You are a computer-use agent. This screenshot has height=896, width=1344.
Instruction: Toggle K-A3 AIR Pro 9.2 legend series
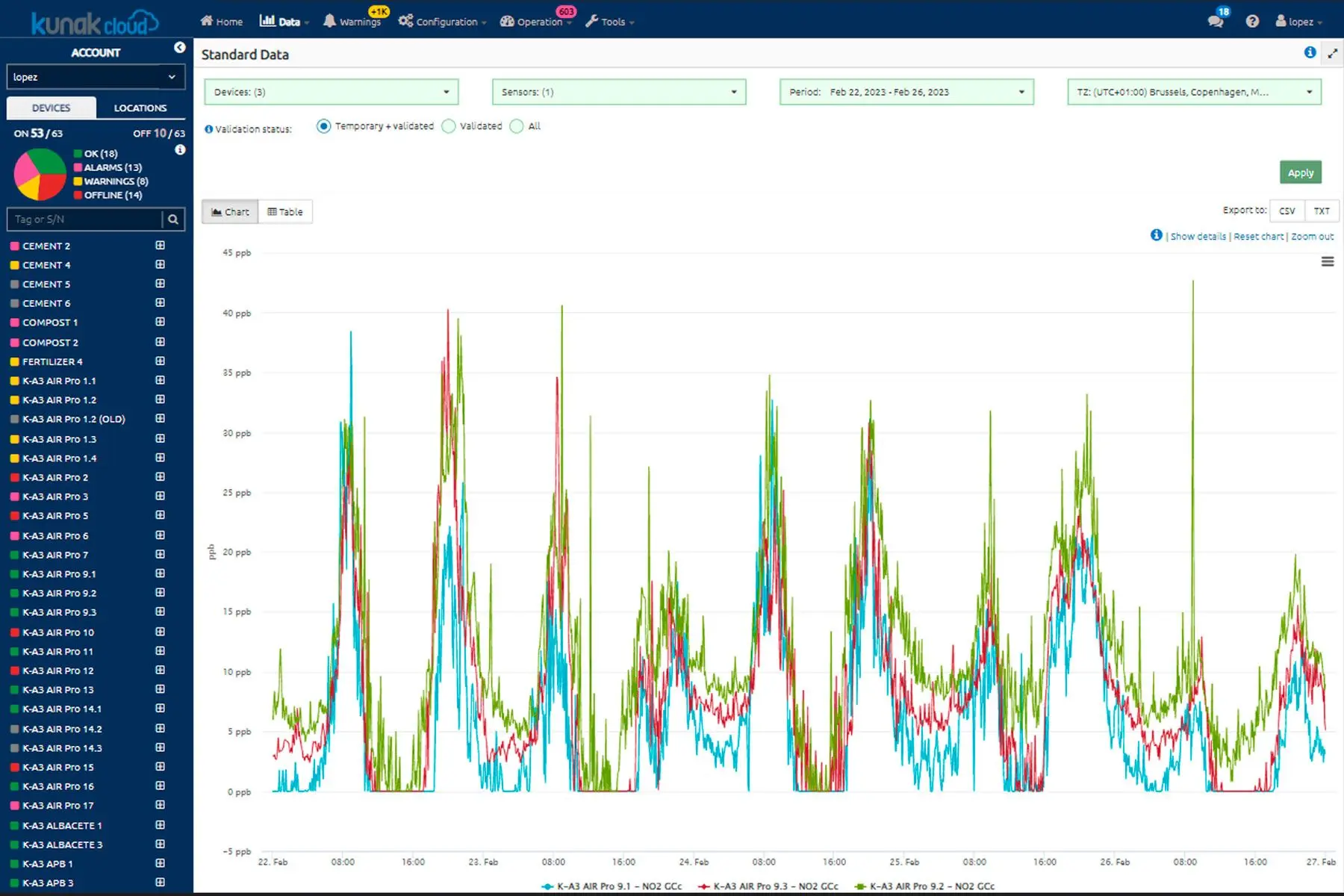tap(924, 886)
